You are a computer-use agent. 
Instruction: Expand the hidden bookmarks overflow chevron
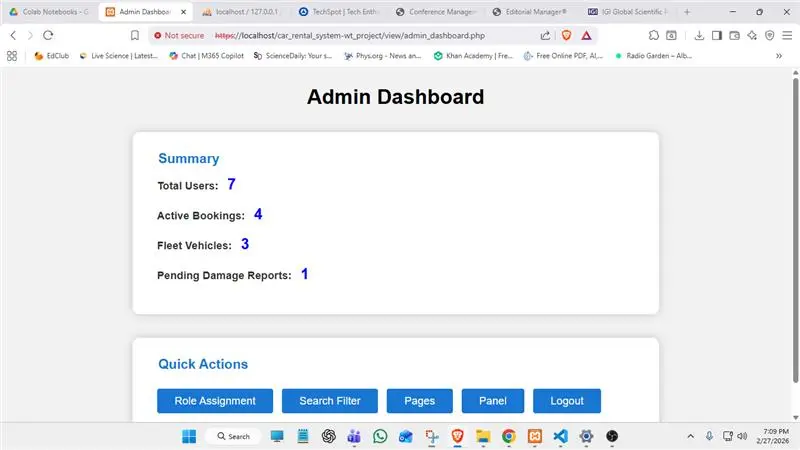[x=778, y=56]
